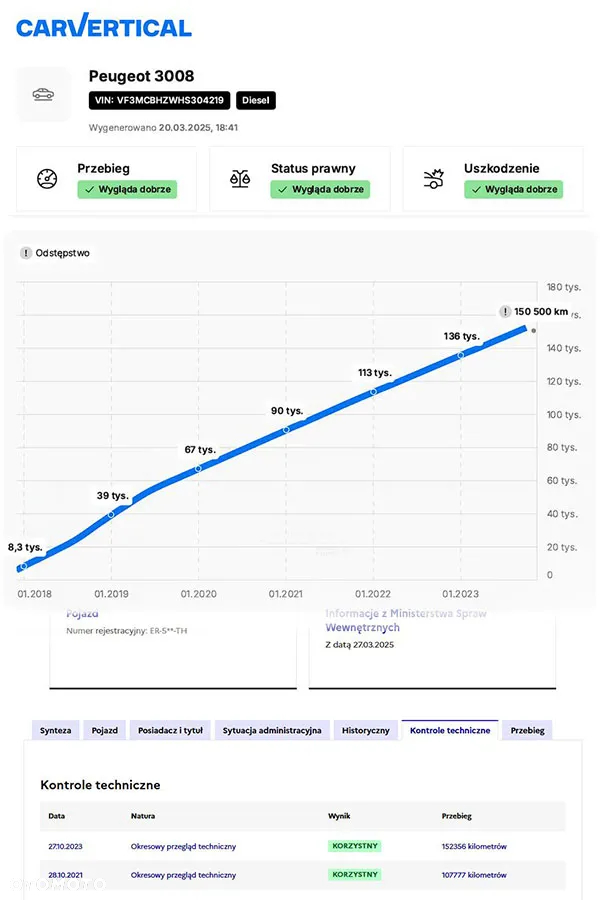Click the 90 tys. chart data point
The width and height of the screenshot is (600, 900).
[x=286, y=430]
